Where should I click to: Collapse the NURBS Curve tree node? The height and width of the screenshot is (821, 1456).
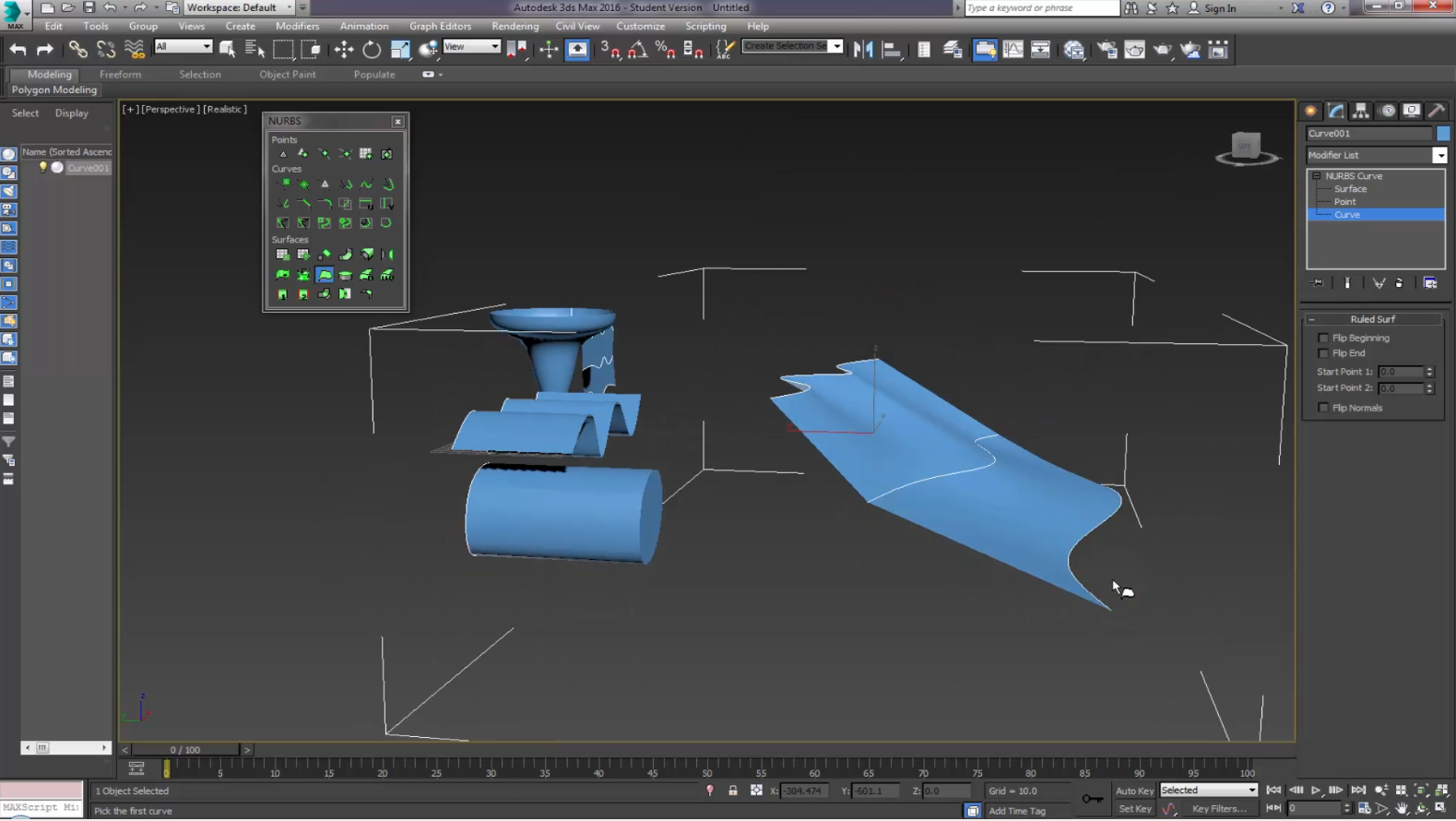[1316, 176]
